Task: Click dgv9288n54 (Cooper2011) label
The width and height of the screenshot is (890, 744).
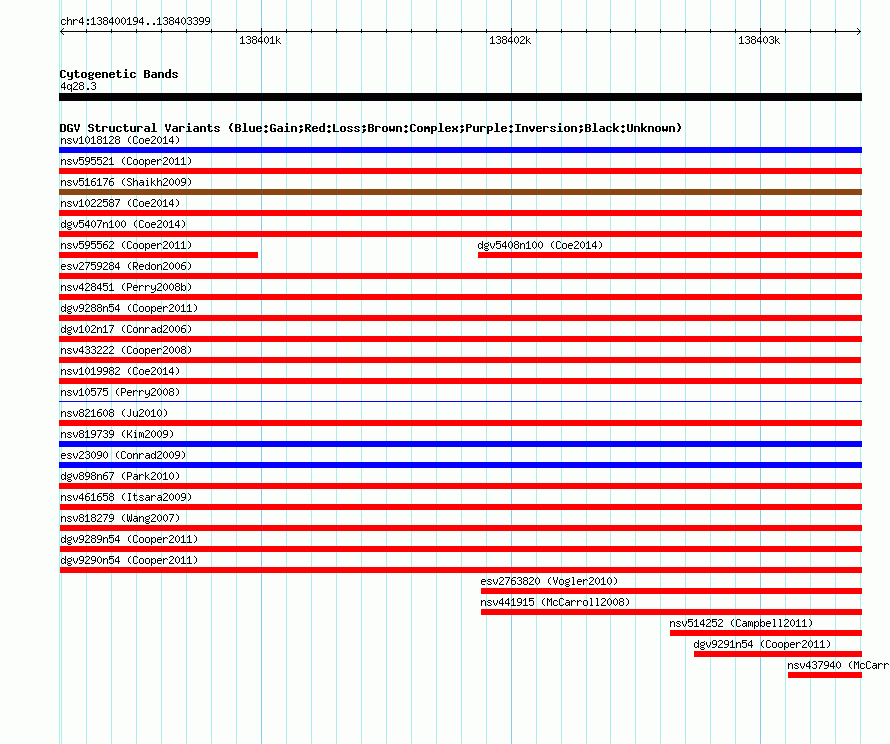Action: [129, 308]
